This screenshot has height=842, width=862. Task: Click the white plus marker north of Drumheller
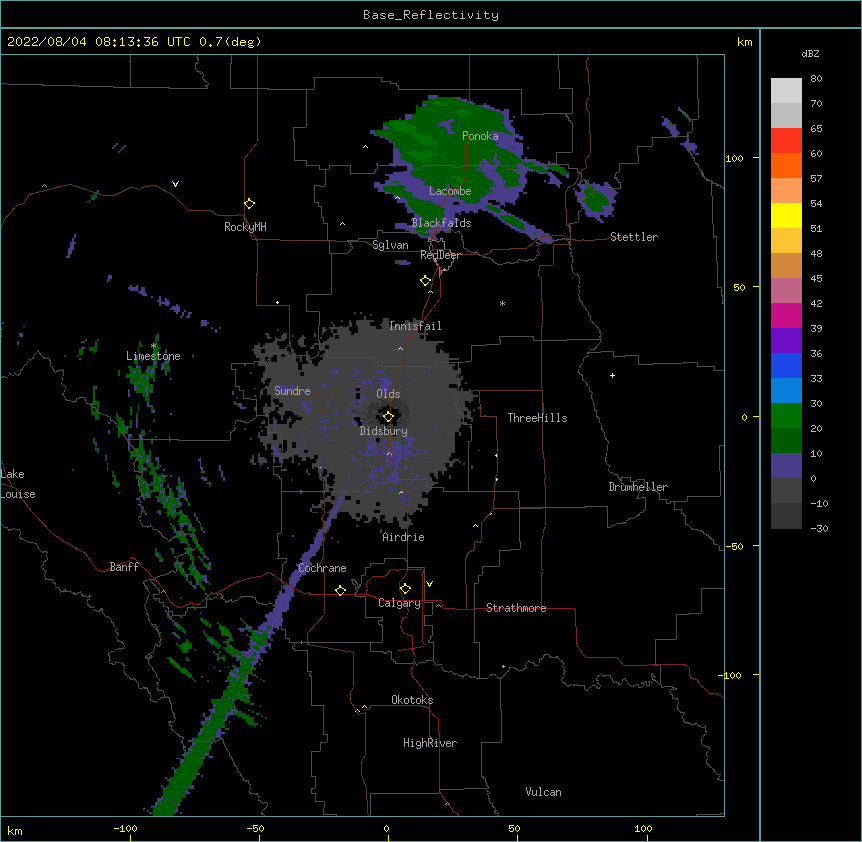612,375
